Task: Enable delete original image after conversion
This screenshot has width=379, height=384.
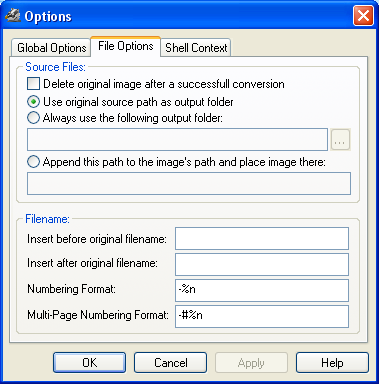Action: 33,84
